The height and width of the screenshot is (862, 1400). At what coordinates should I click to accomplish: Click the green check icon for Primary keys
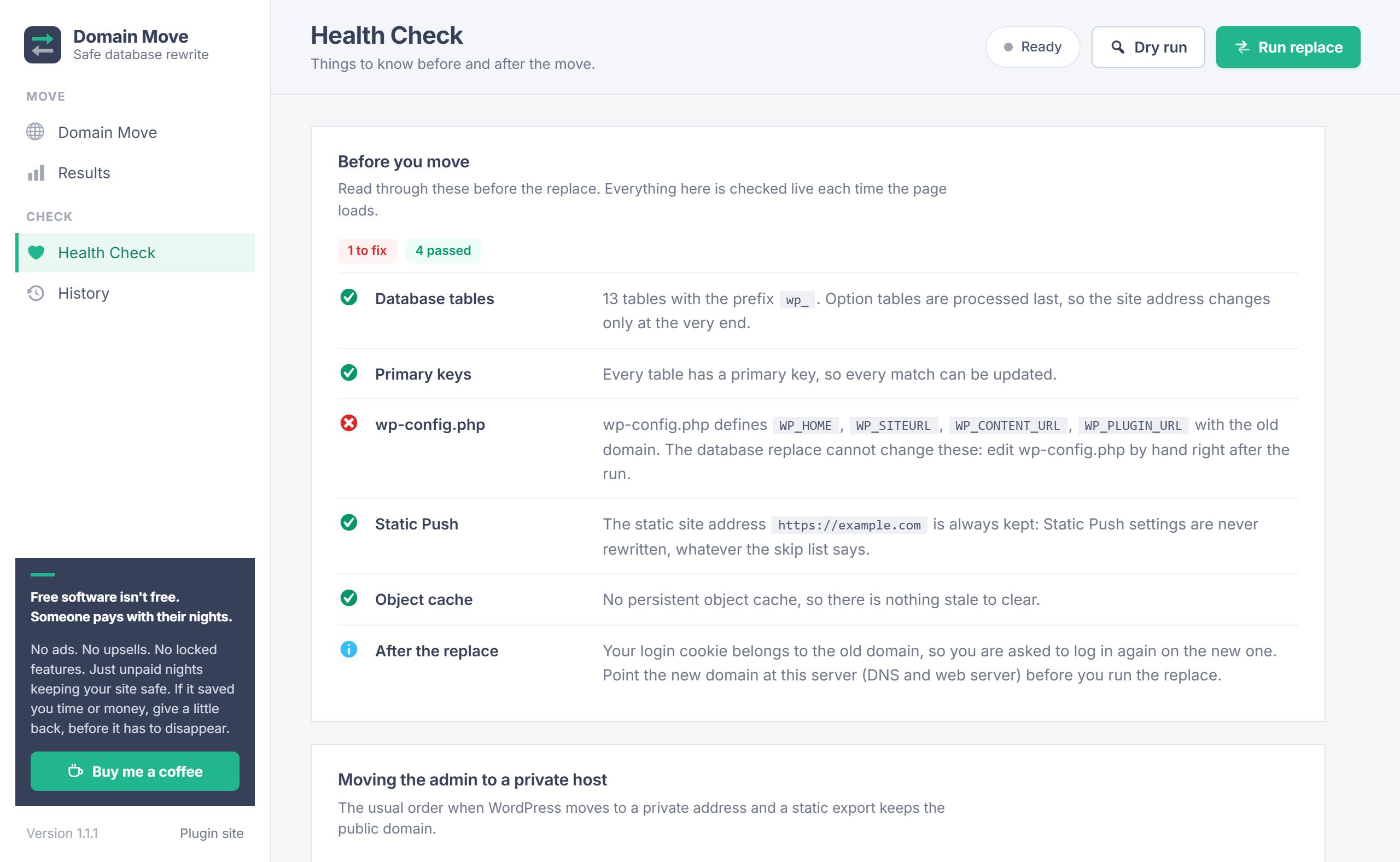pos(349,373)
